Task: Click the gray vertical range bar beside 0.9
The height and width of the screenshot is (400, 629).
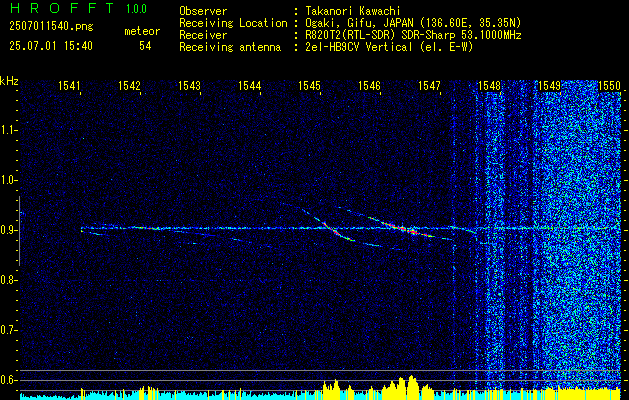Action: 19,231
